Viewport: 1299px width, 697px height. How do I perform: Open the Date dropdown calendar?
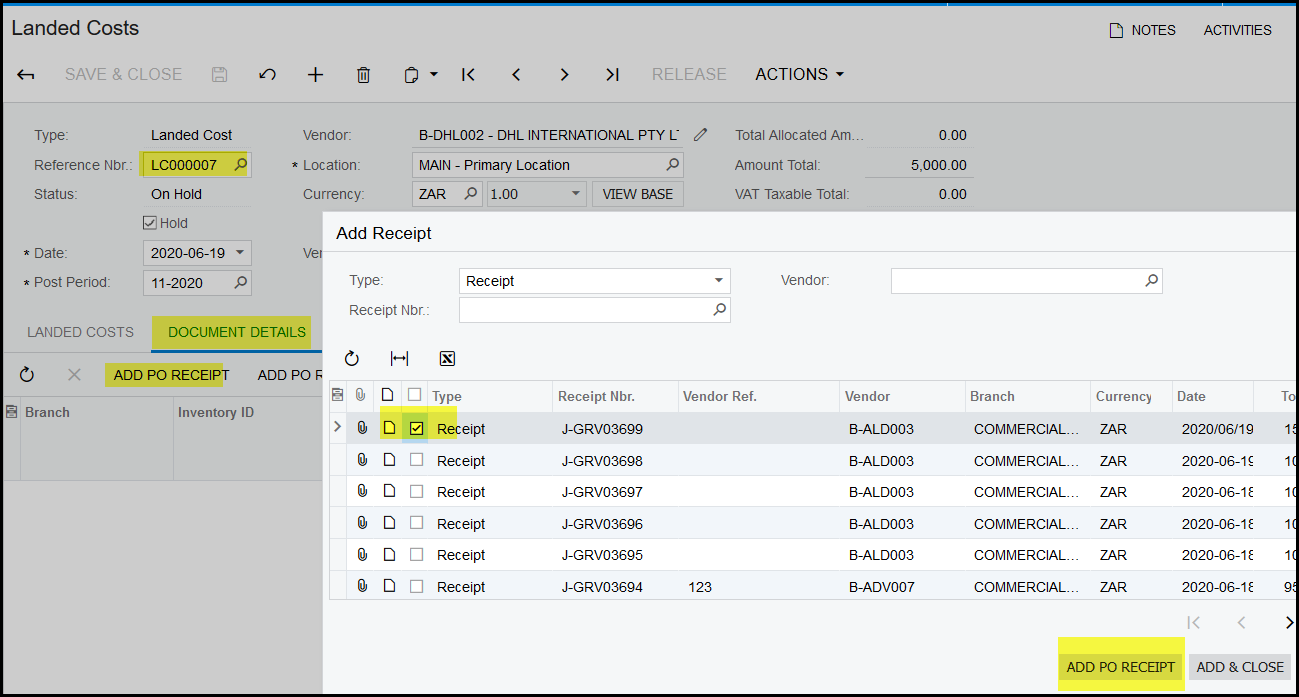click(240, 254)
